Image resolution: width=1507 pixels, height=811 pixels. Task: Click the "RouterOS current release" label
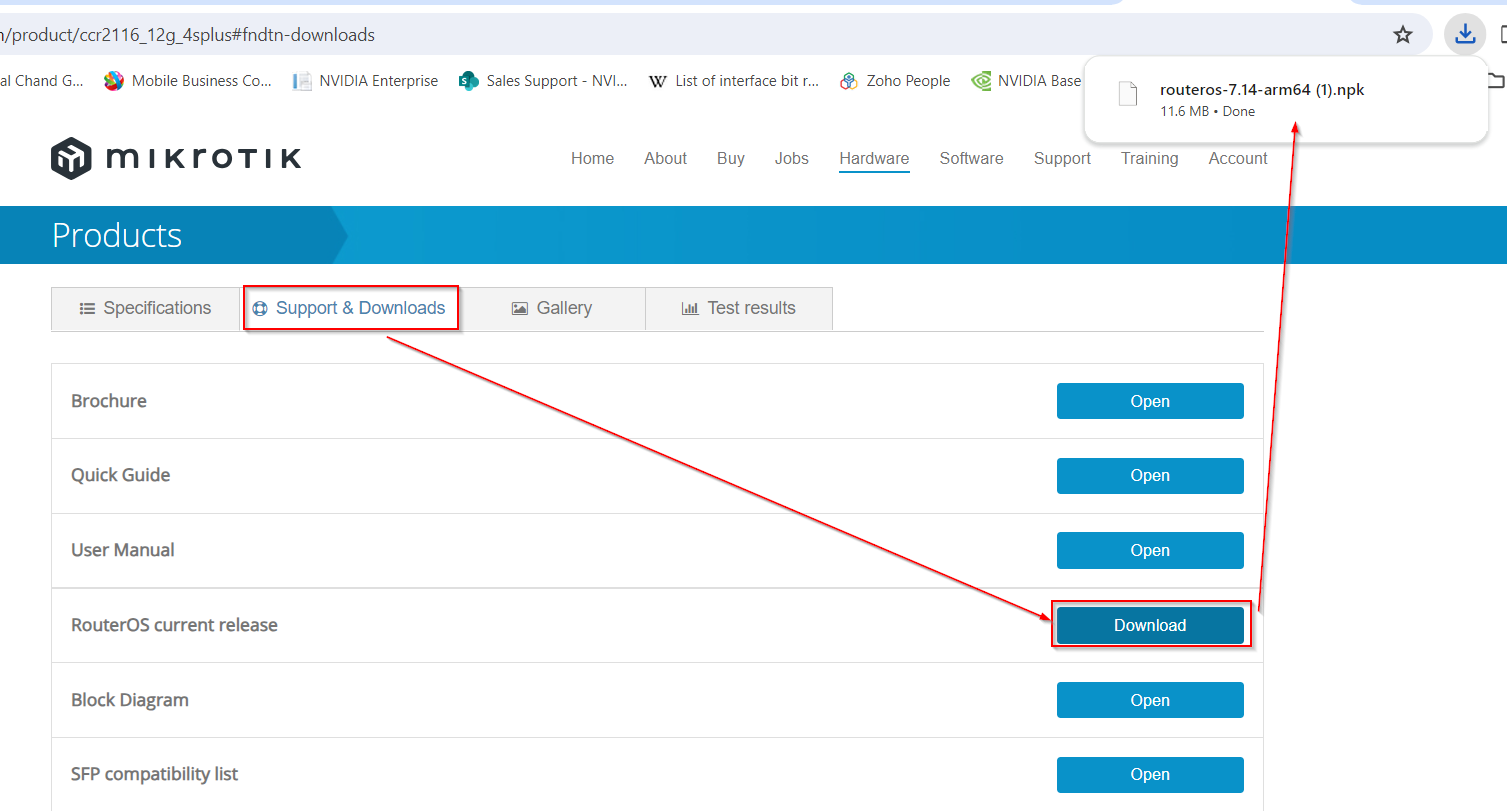pyautogui.click(x=174, y=625)
